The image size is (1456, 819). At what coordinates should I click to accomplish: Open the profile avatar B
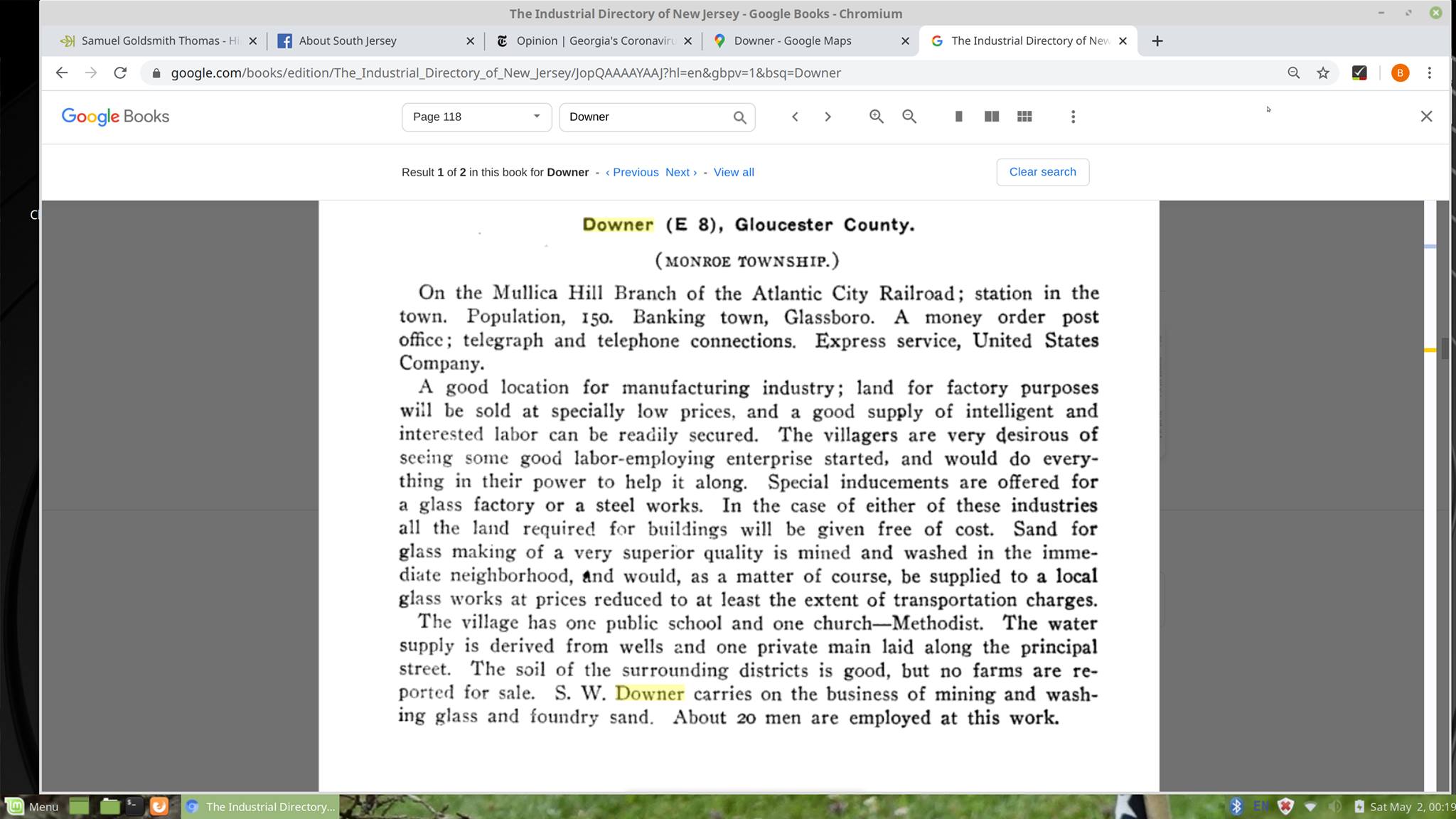click(1400, 73)
